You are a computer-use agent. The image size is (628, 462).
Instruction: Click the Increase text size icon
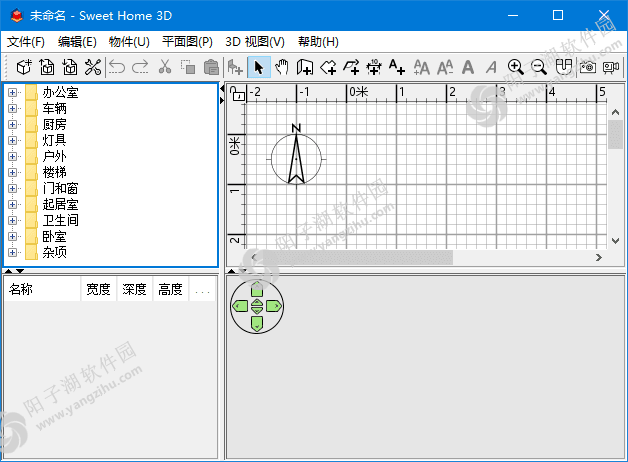click(x=422, y=67)
